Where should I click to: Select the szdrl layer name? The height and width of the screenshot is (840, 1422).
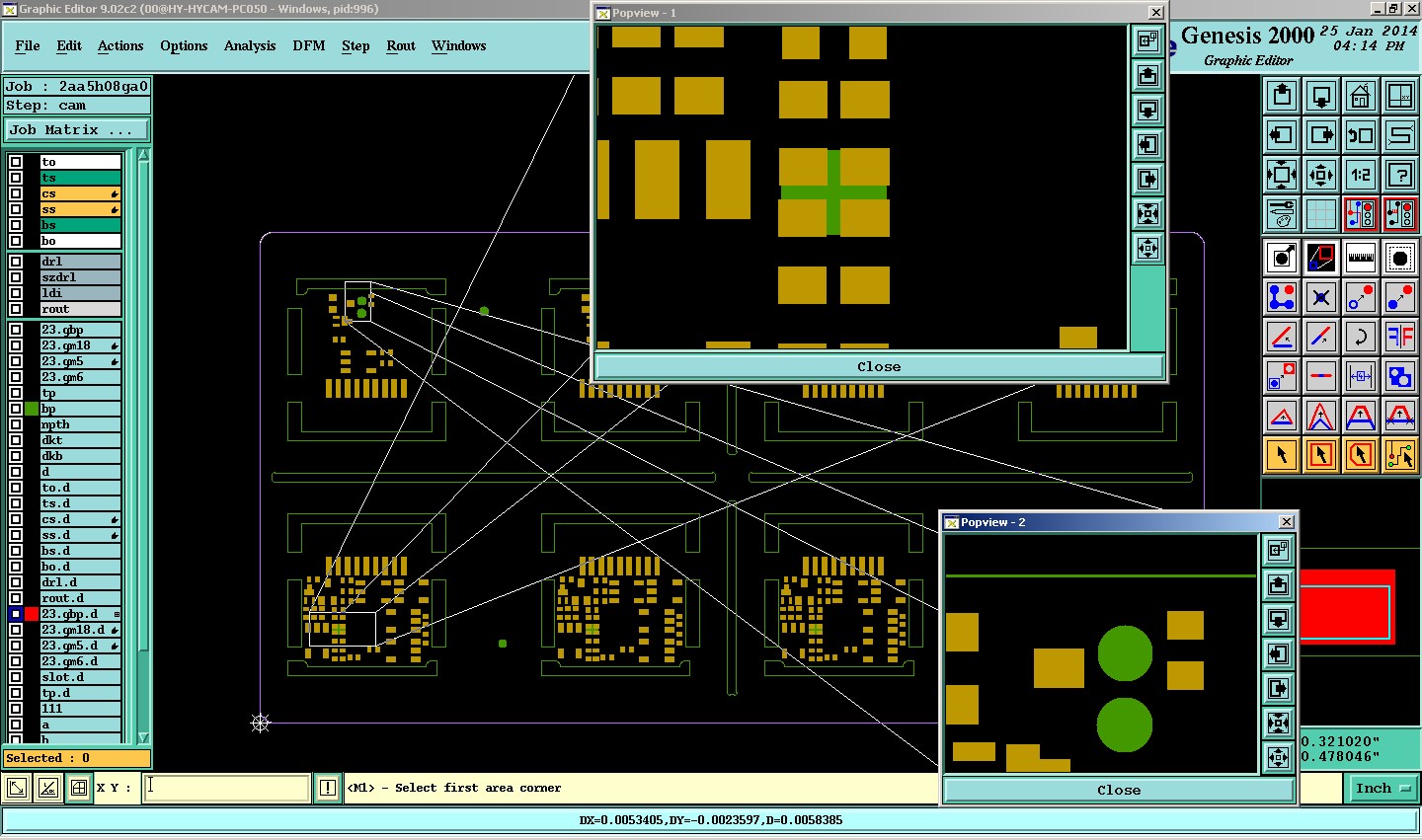(x=80, y=277)
